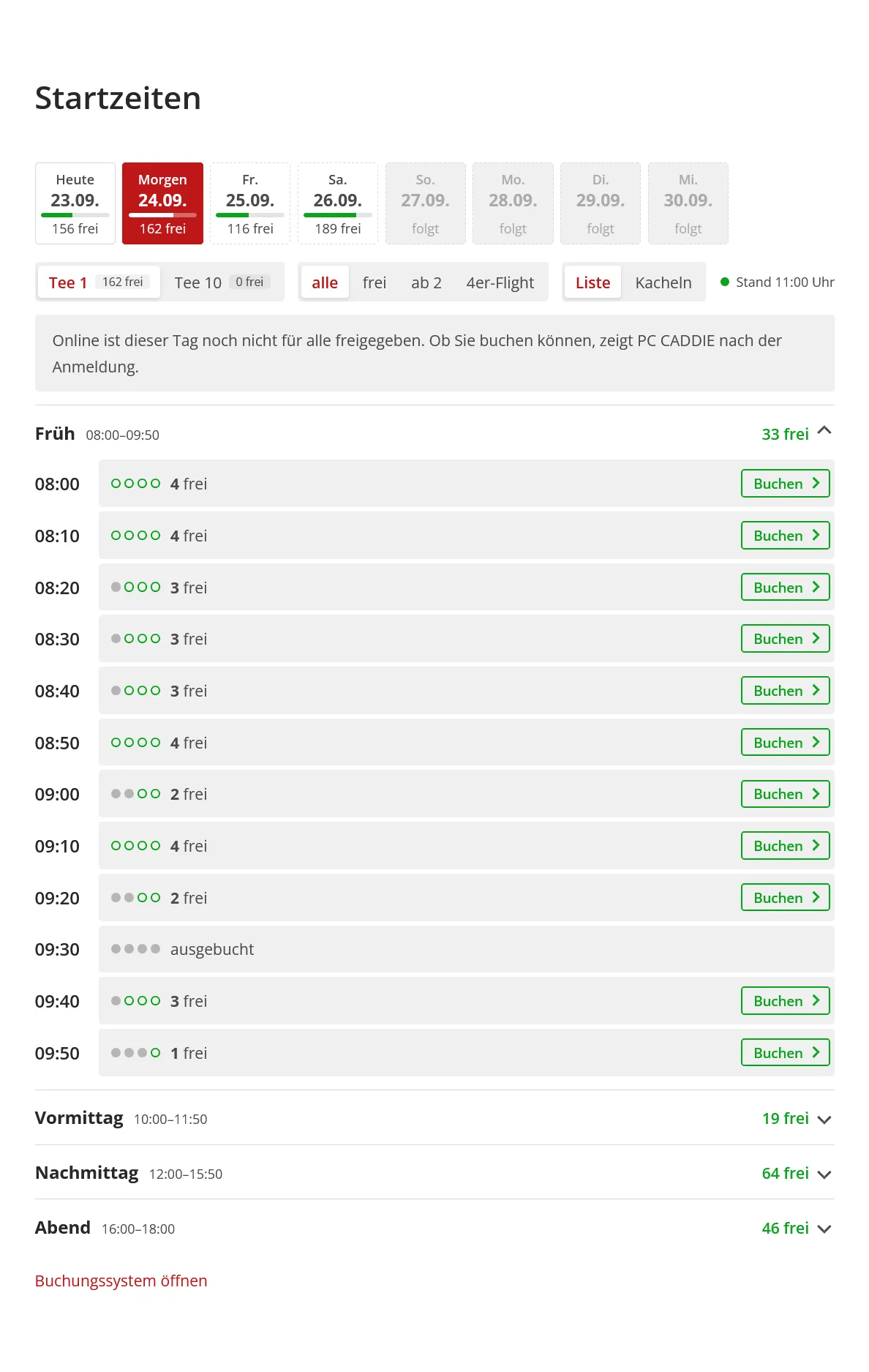Expand the Nachmittag 12:00–15:50 section
Screen dimensions: 869x1372
(434, 1173)
